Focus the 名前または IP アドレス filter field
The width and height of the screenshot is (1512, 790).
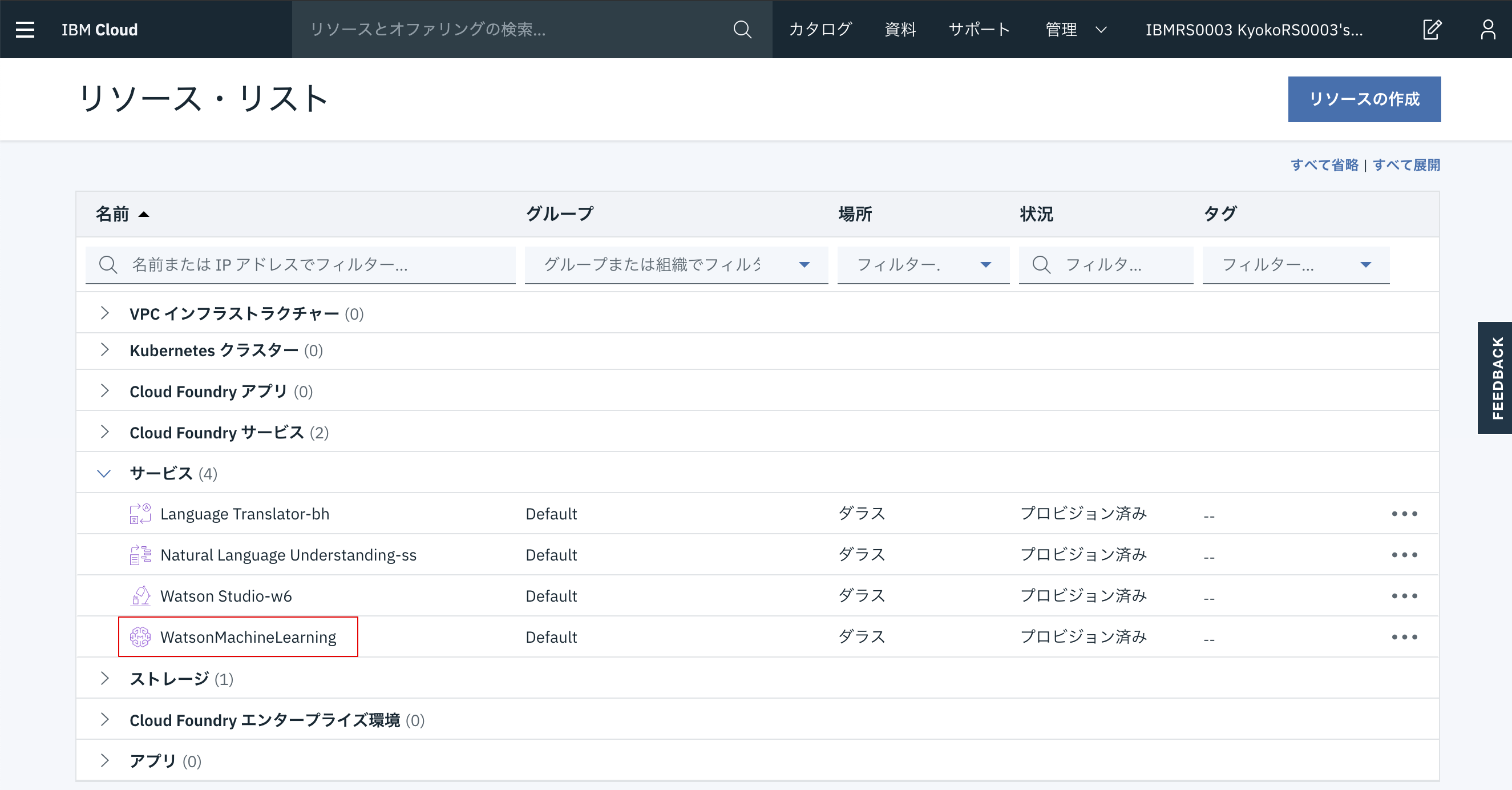point(301,265)
